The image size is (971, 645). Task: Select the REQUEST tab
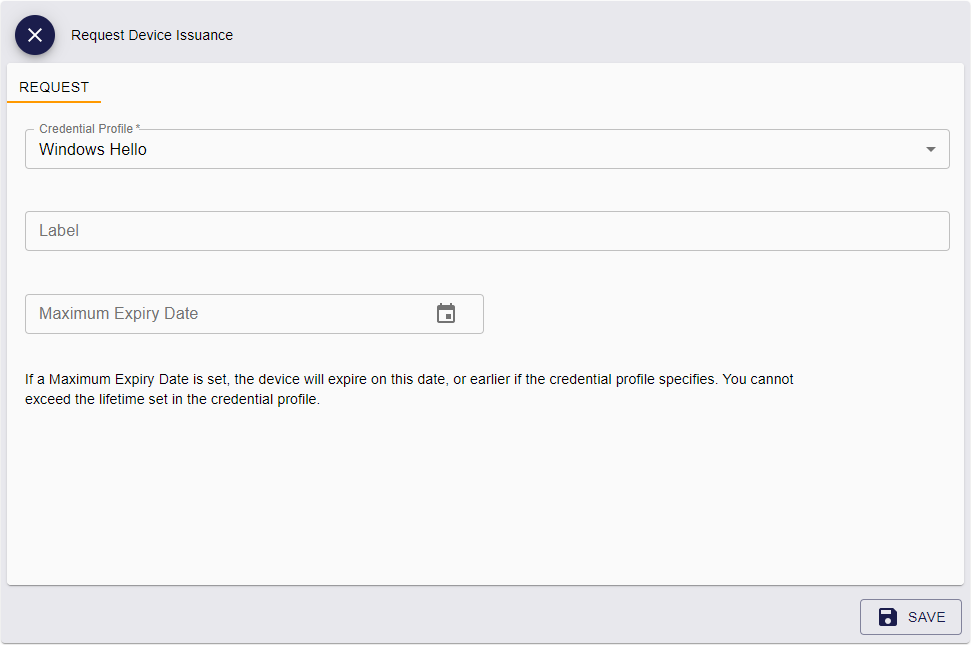54,87
